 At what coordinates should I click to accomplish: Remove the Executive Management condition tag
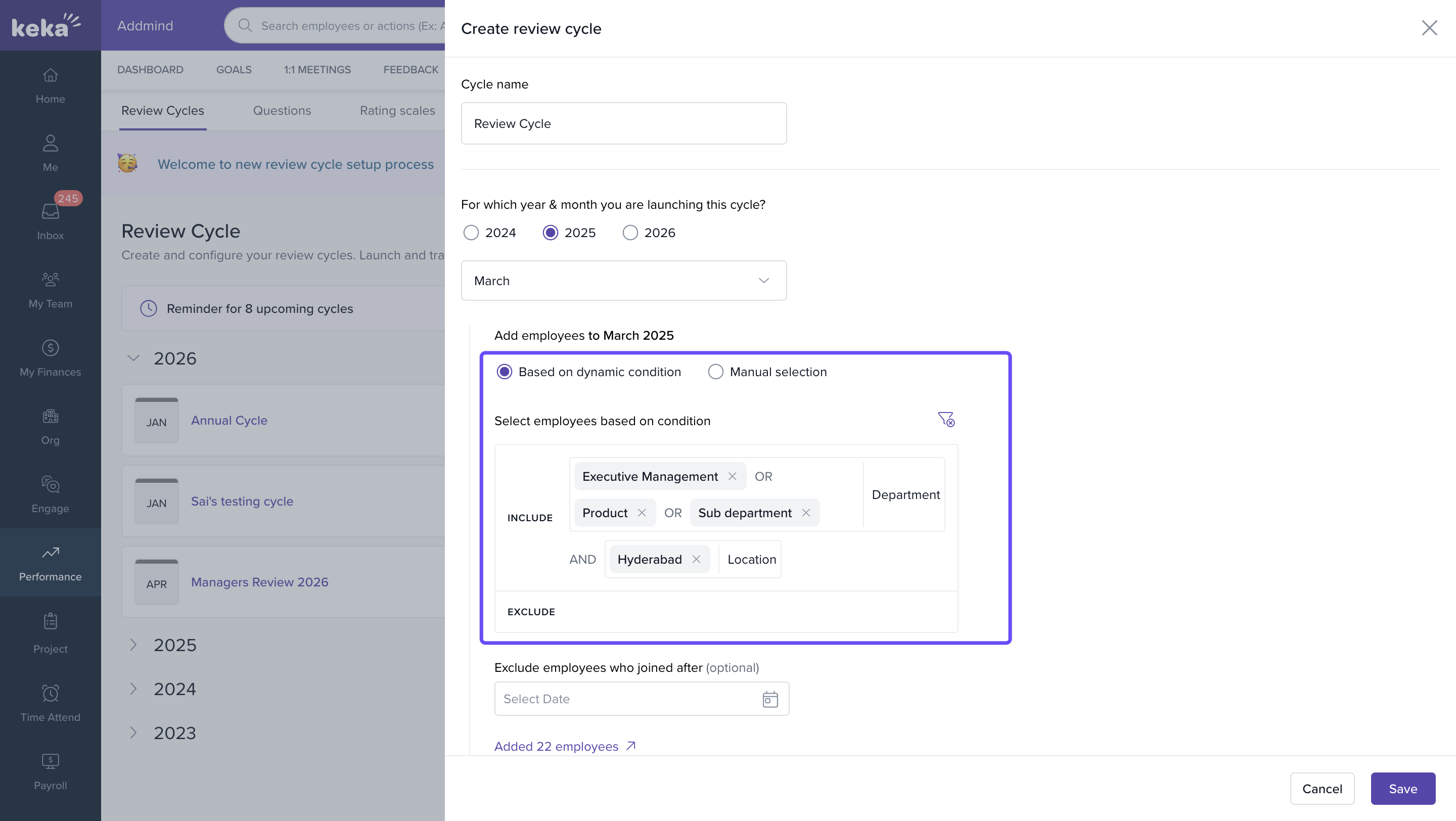[732, 476]
